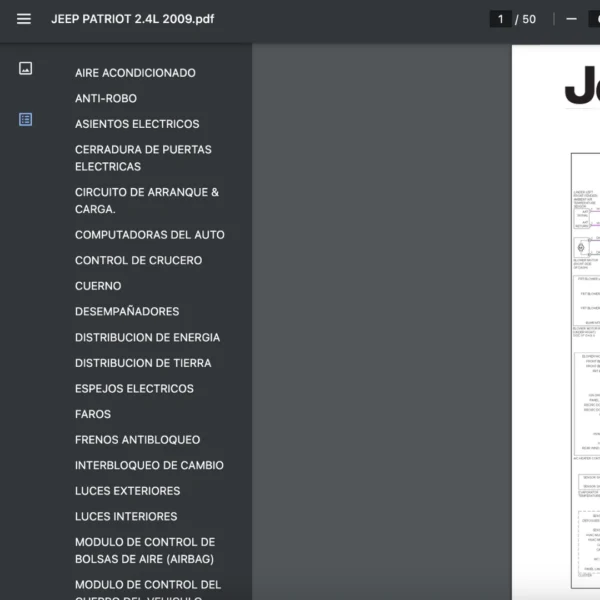The image size is (600, 600).
Task: Click the wiring diagram on the page
Action: coord(585,370)
